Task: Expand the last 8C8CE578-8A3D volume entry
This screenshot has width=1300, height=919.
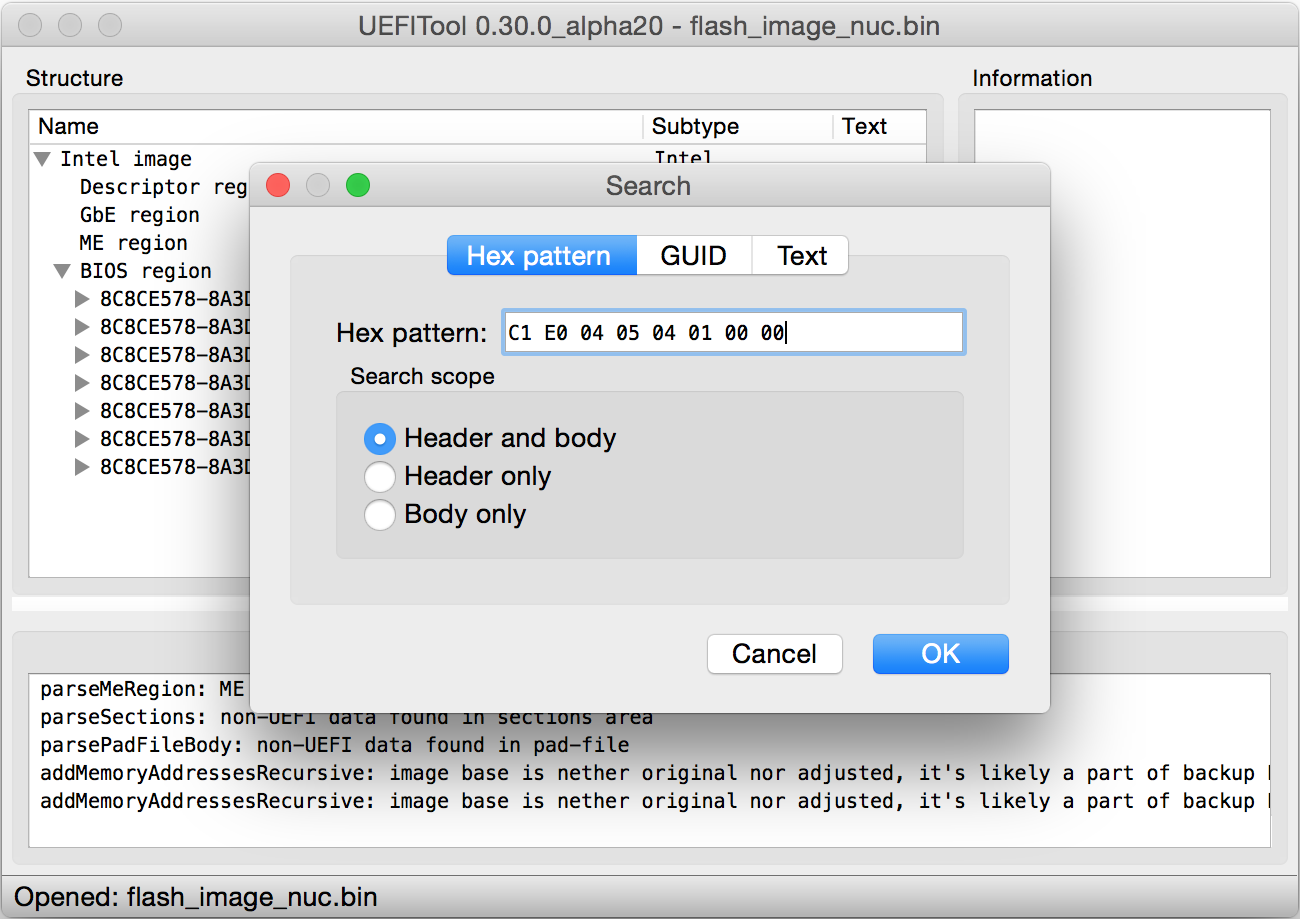Action: [x=83, y=467]
